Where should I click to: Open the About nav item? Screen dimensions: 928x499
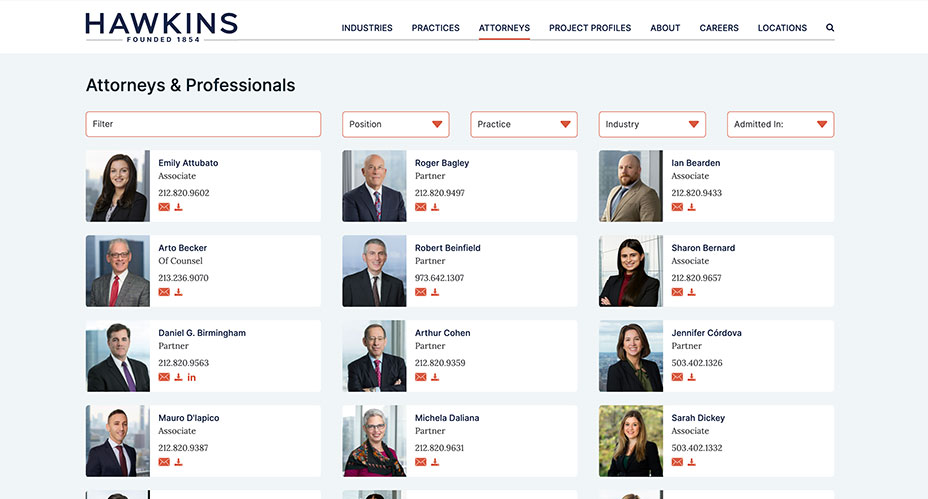tap(665, 28)
